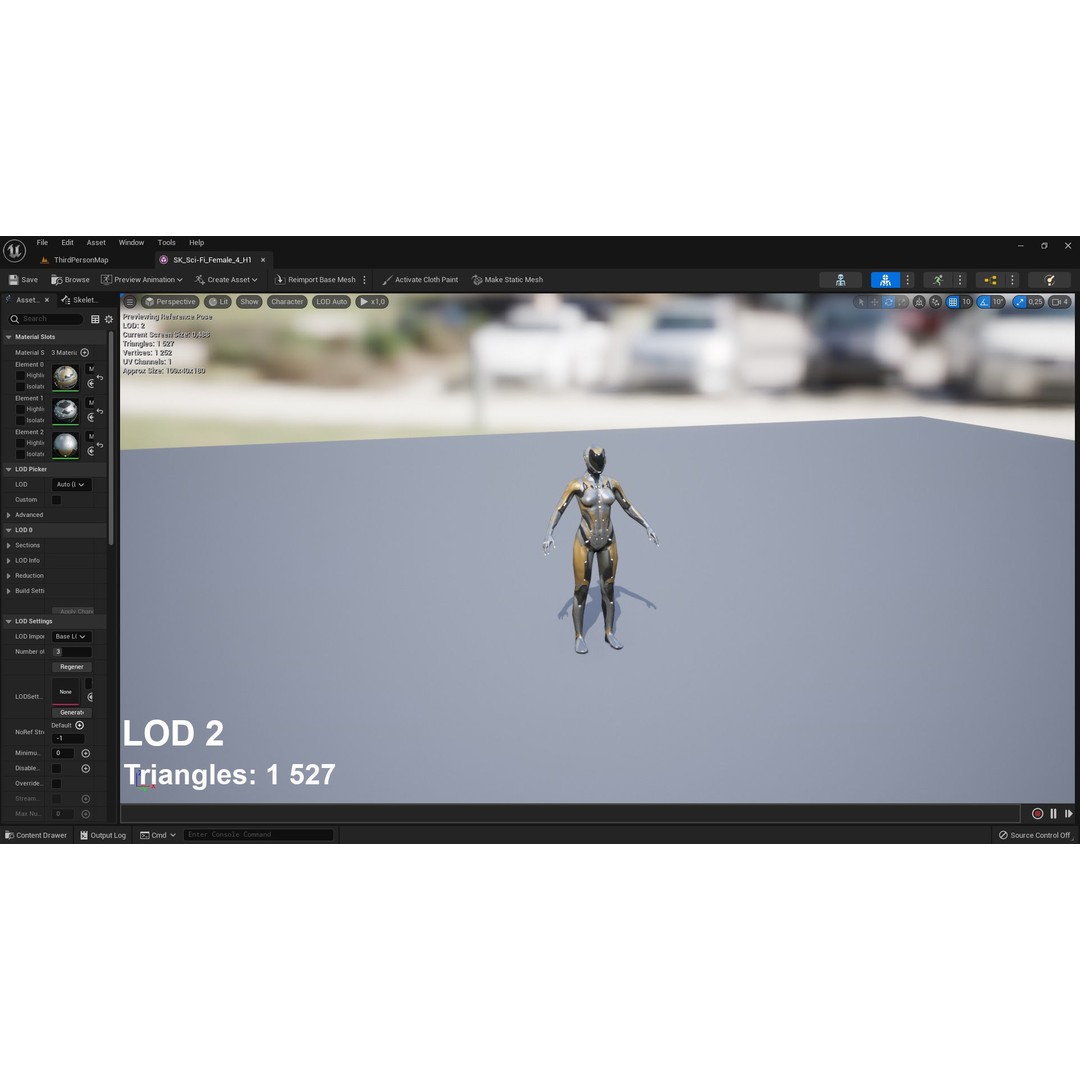Open the LOD Auto viewport menu
This screenshot has width=1080, height=1080.
pos(332,302)
